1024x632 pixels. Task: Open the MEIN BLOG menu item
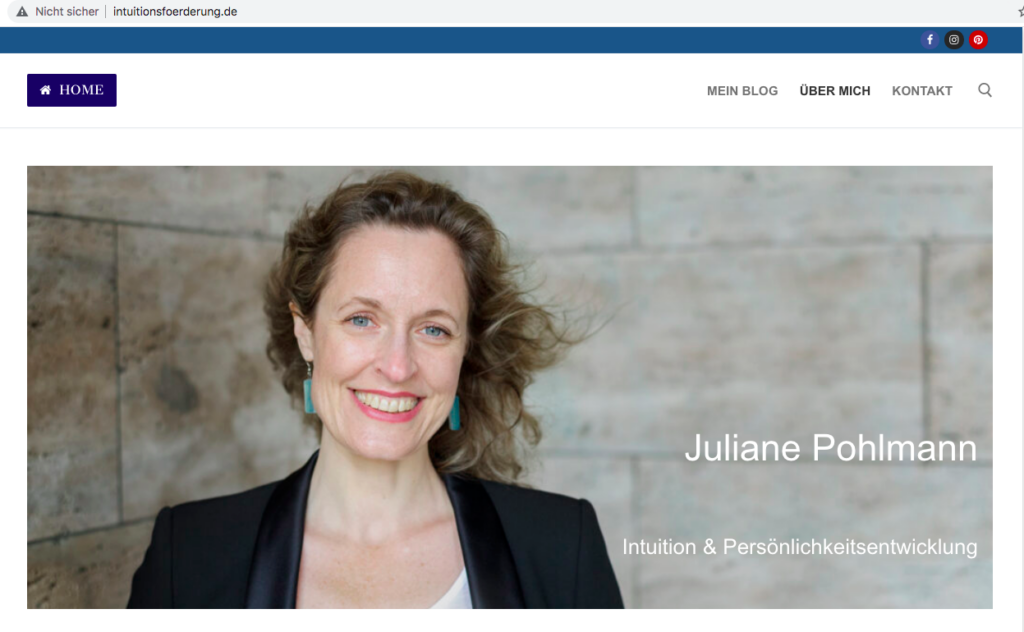[x=743, y=91]
